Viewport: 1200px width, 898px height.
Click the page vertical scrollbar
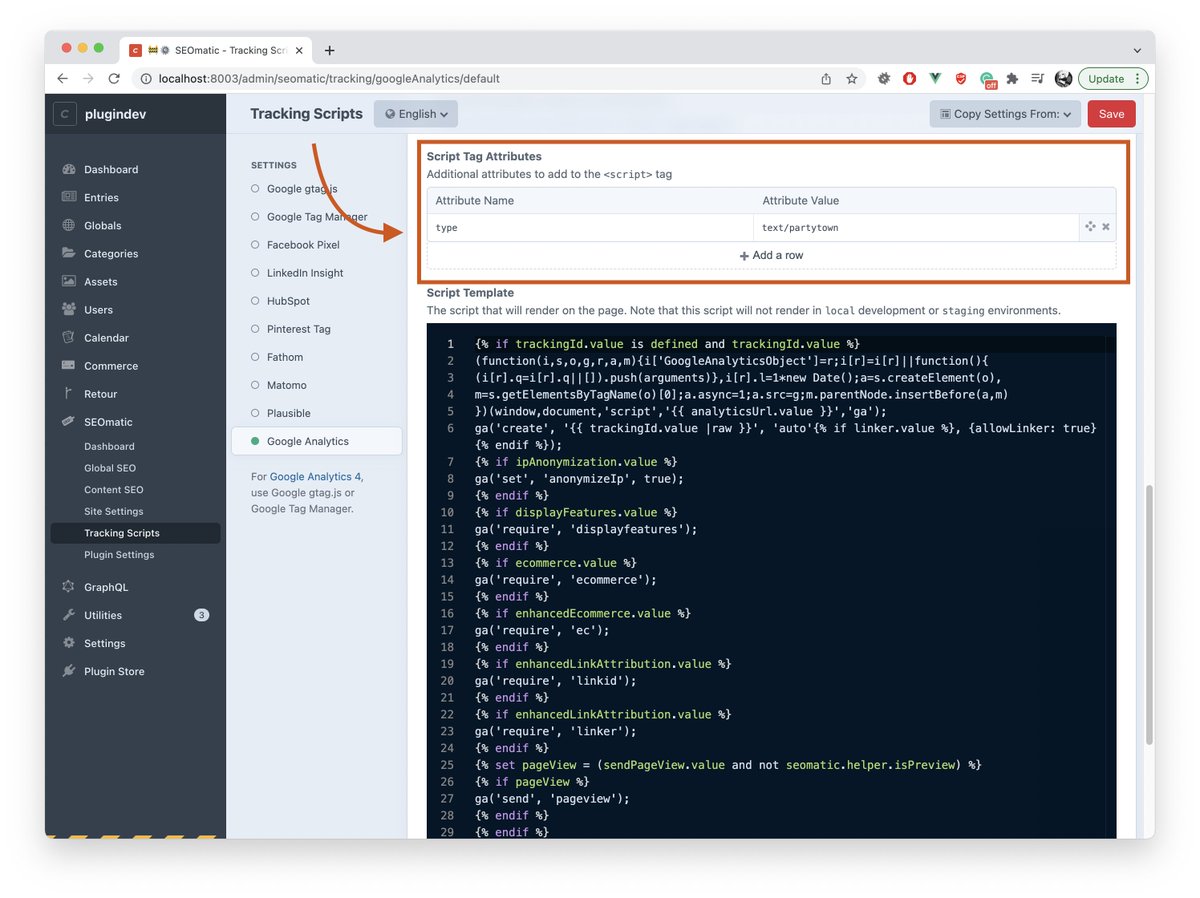click(x=1149, y=615)
